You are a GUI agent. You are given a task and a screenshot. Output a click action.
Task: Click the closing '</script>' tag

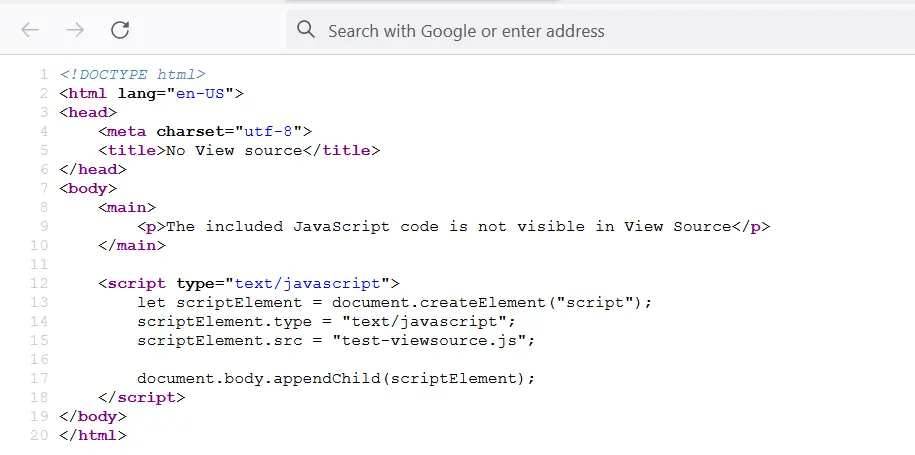(142, 397)
